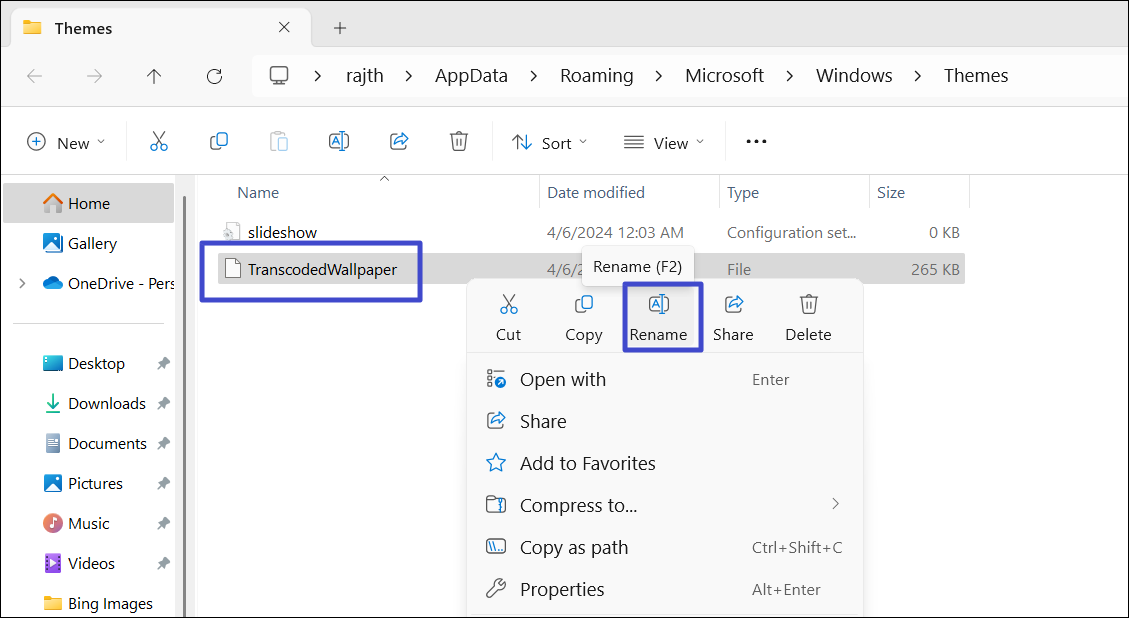
Task: Close the Themes tab
Action: [284, 27]
